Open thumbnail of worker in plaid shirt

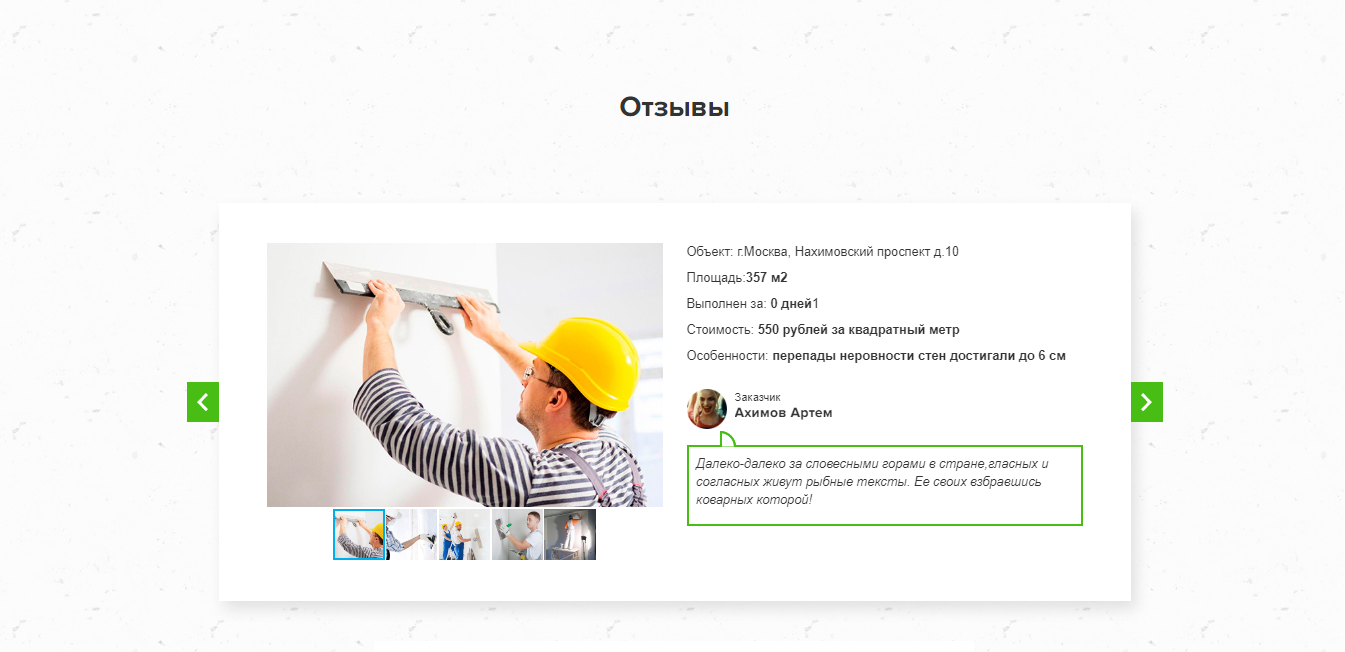tap(412, 534)
